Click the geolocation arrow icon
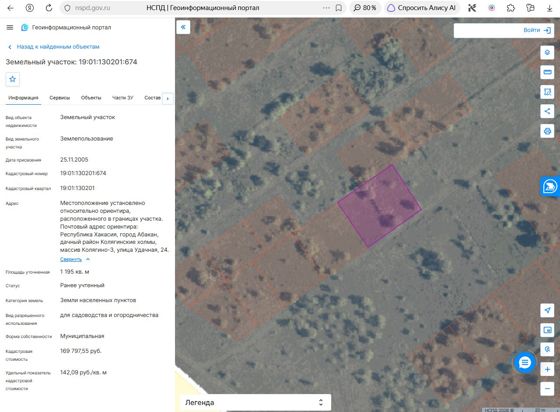This screenshot has height=412, width=560. click(547, 310)
